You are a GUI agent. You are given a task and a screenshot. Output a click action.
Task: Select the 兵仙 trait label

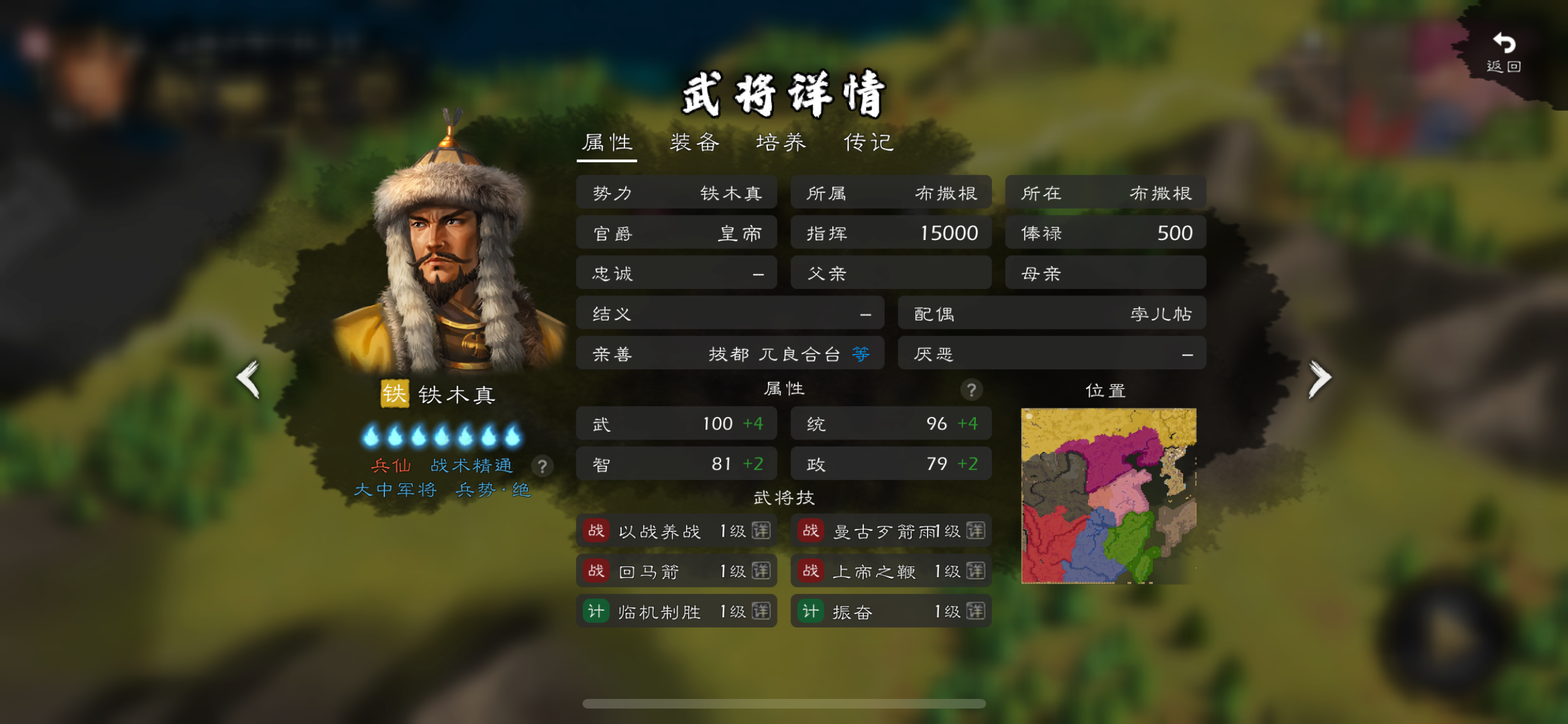[391, 465]
